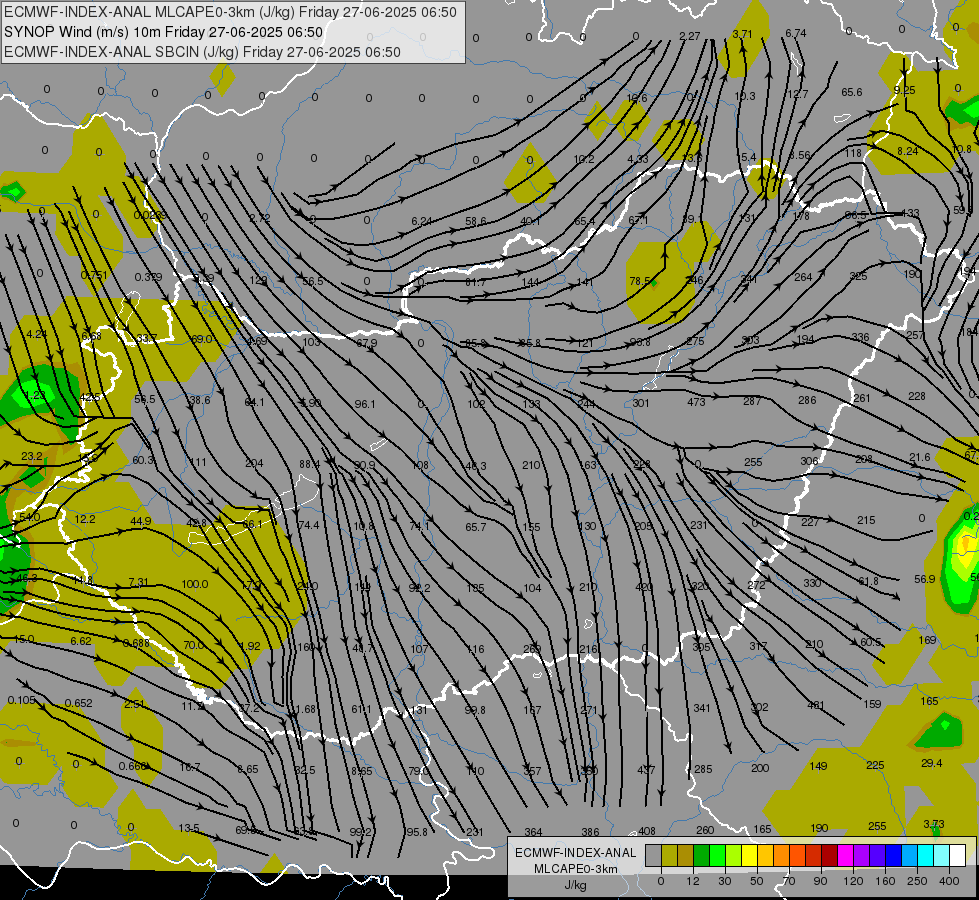The width and height of the screenshot is (979, 900).
Task: Click the legend tick value '250'
Action: (917, 881)
